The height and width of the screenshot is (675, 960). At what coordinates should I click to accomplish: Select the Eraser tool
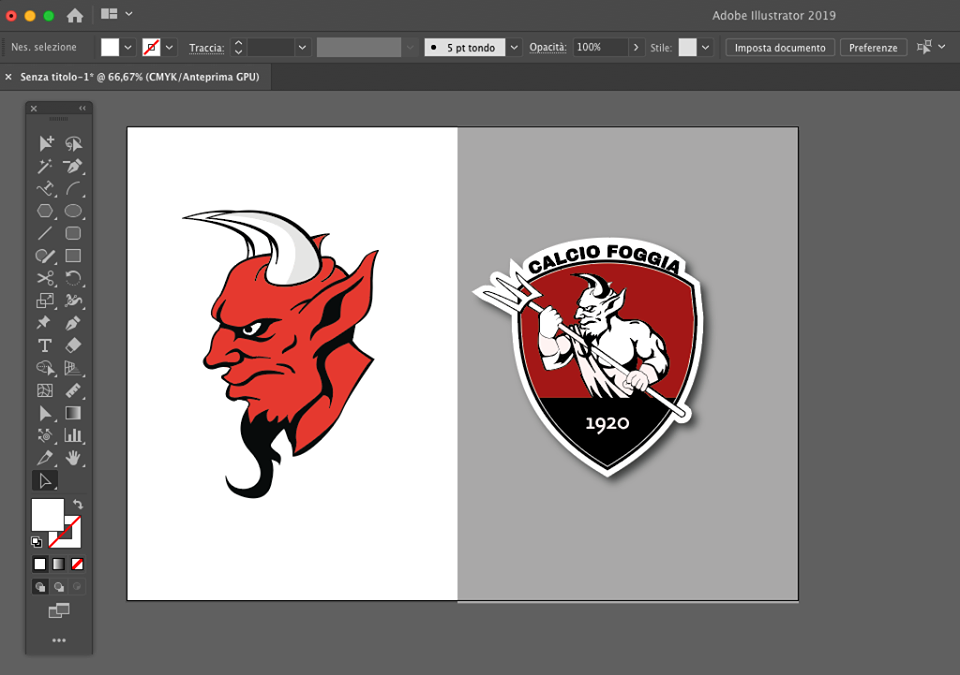73,345
